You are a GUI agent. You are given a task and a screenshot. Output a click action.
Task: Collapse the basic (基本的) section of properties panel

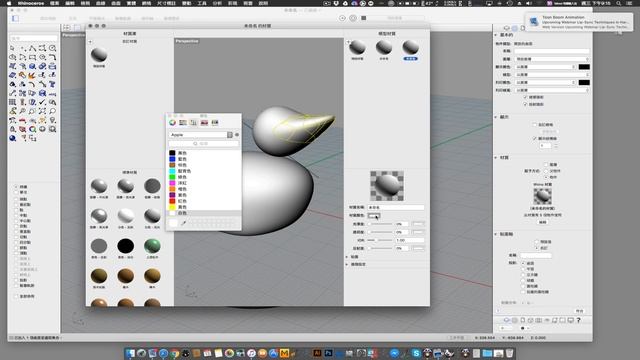[496, 35]
